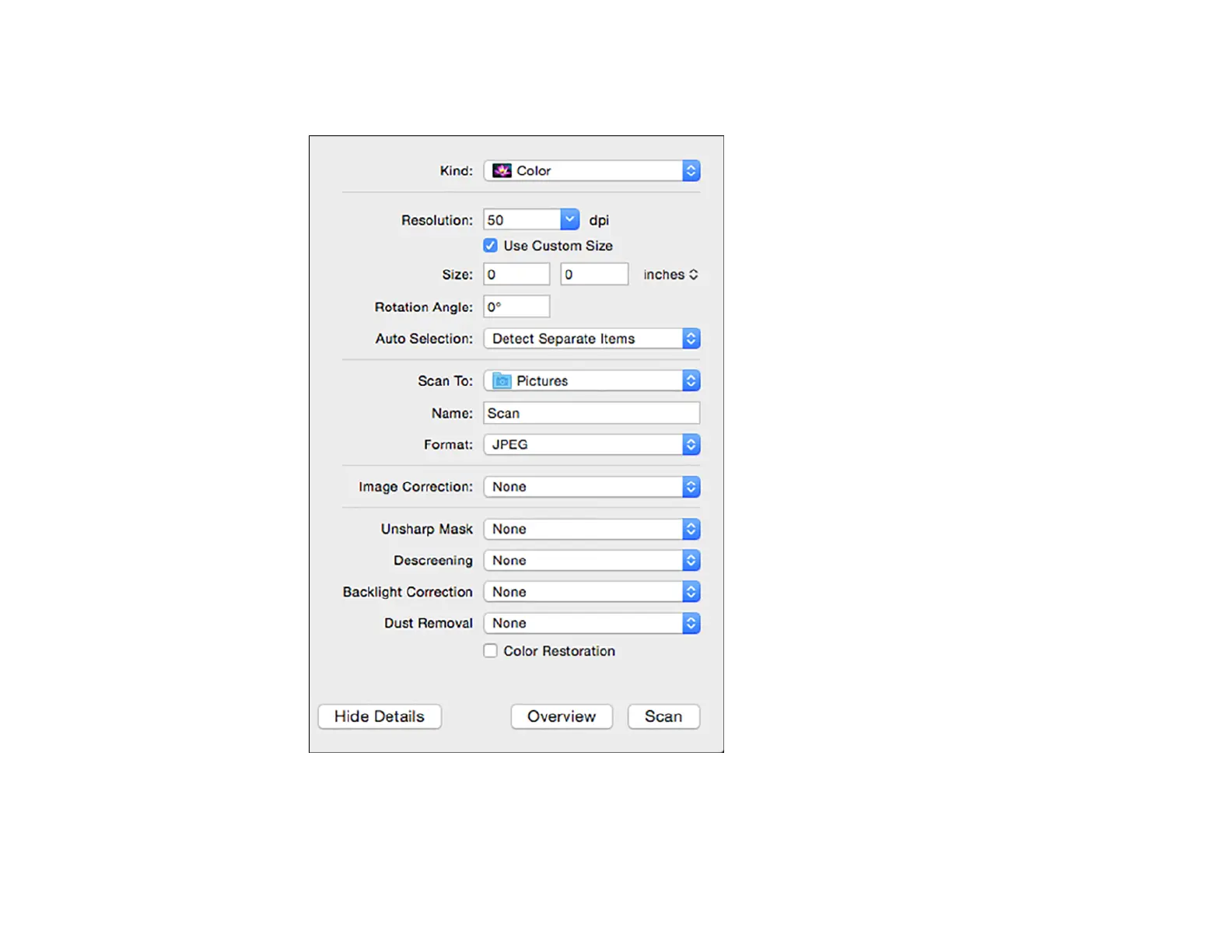This screenshot has height=952, width=1232.
Task: Click the Hide Details button
Action: click(380, 716)
